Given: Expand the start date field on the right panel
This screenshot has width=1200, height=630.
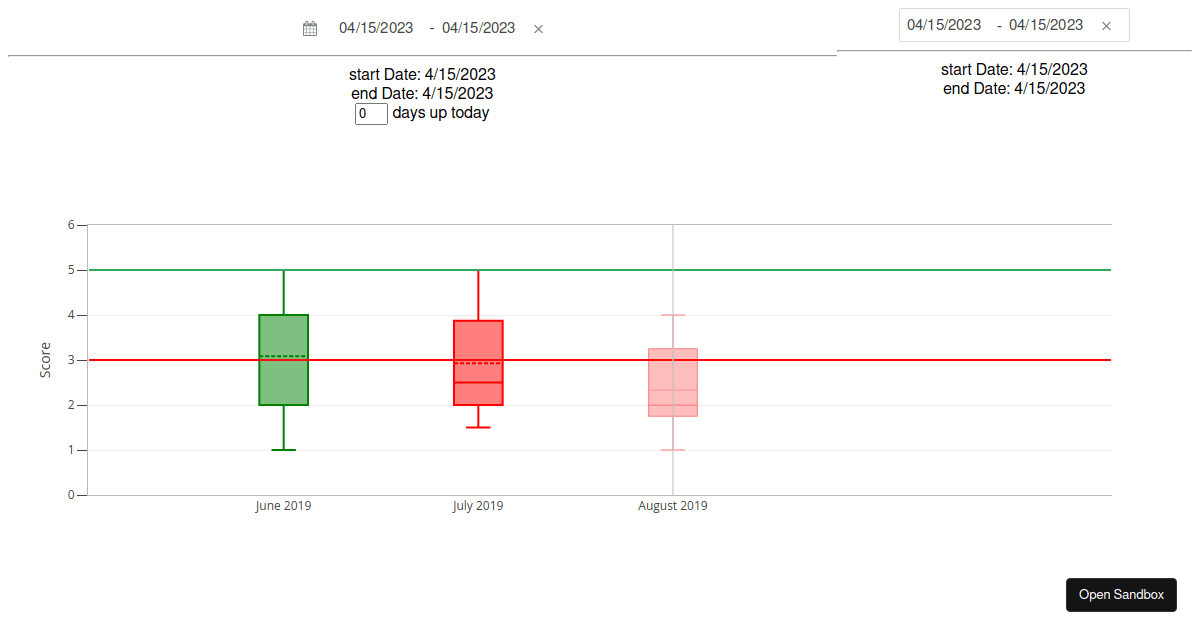Looking at the screenshot, I should 1013,69.
